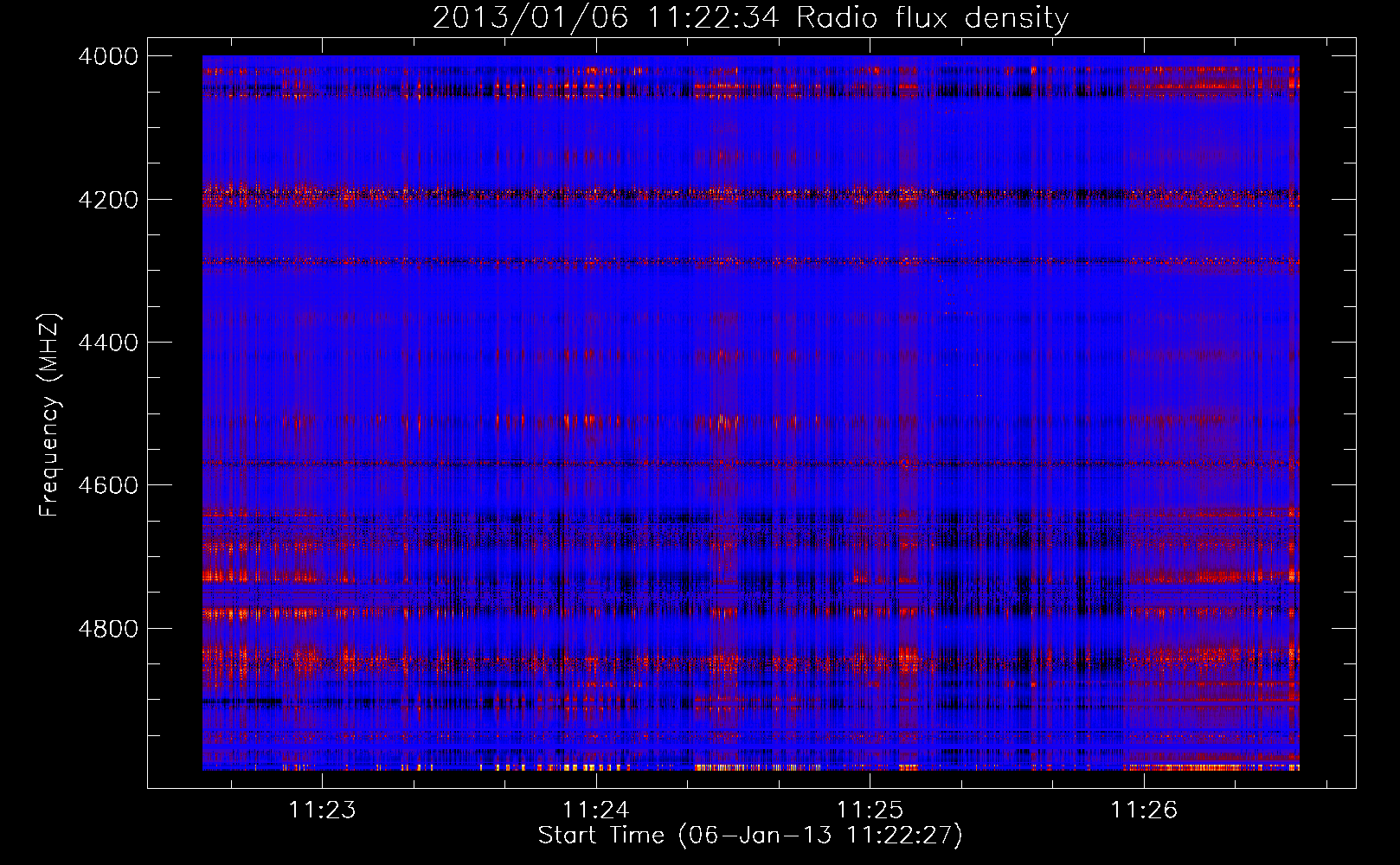The image size is (1400, 865).
Task: Click the 11:23 time tick label
Action: tap(322, 810)
